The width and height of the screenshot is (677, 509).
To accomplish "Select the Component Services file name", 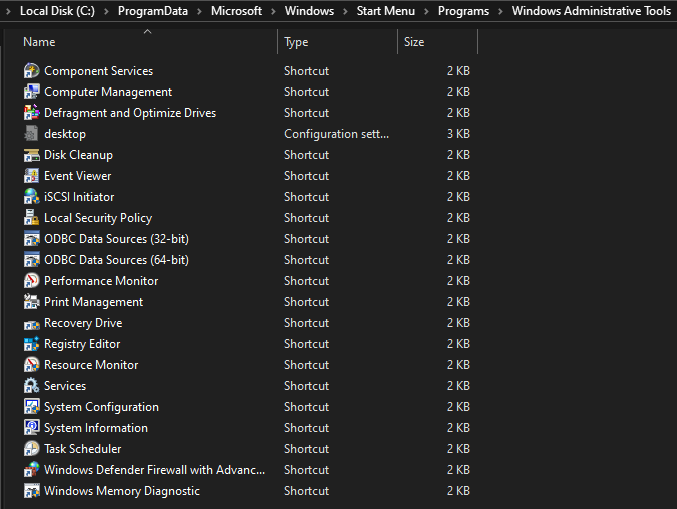I will [98, 71].
